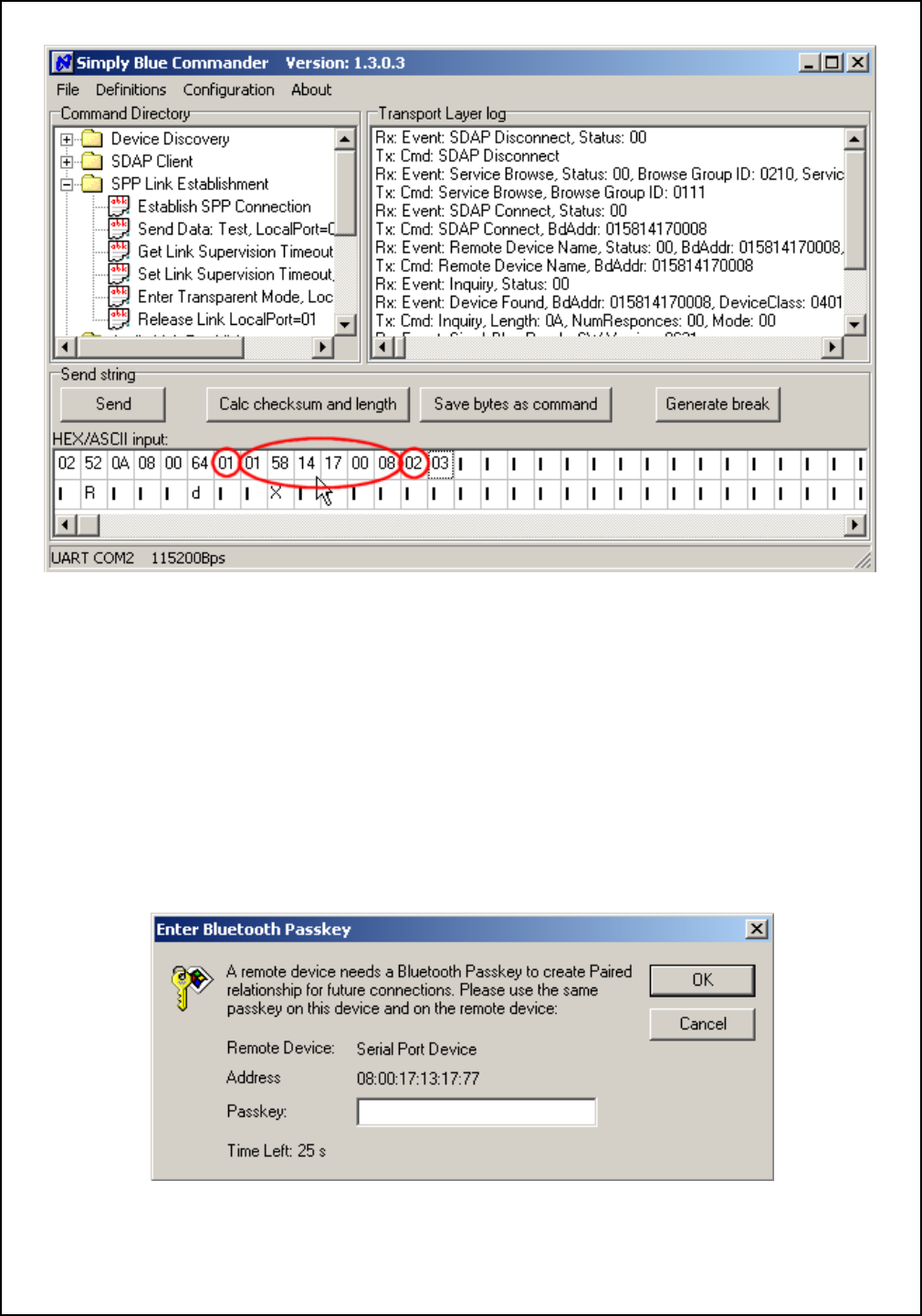Click window resize grip in status bar
The width and height of the screenshot is (922, 1316).
pos(864,560)
